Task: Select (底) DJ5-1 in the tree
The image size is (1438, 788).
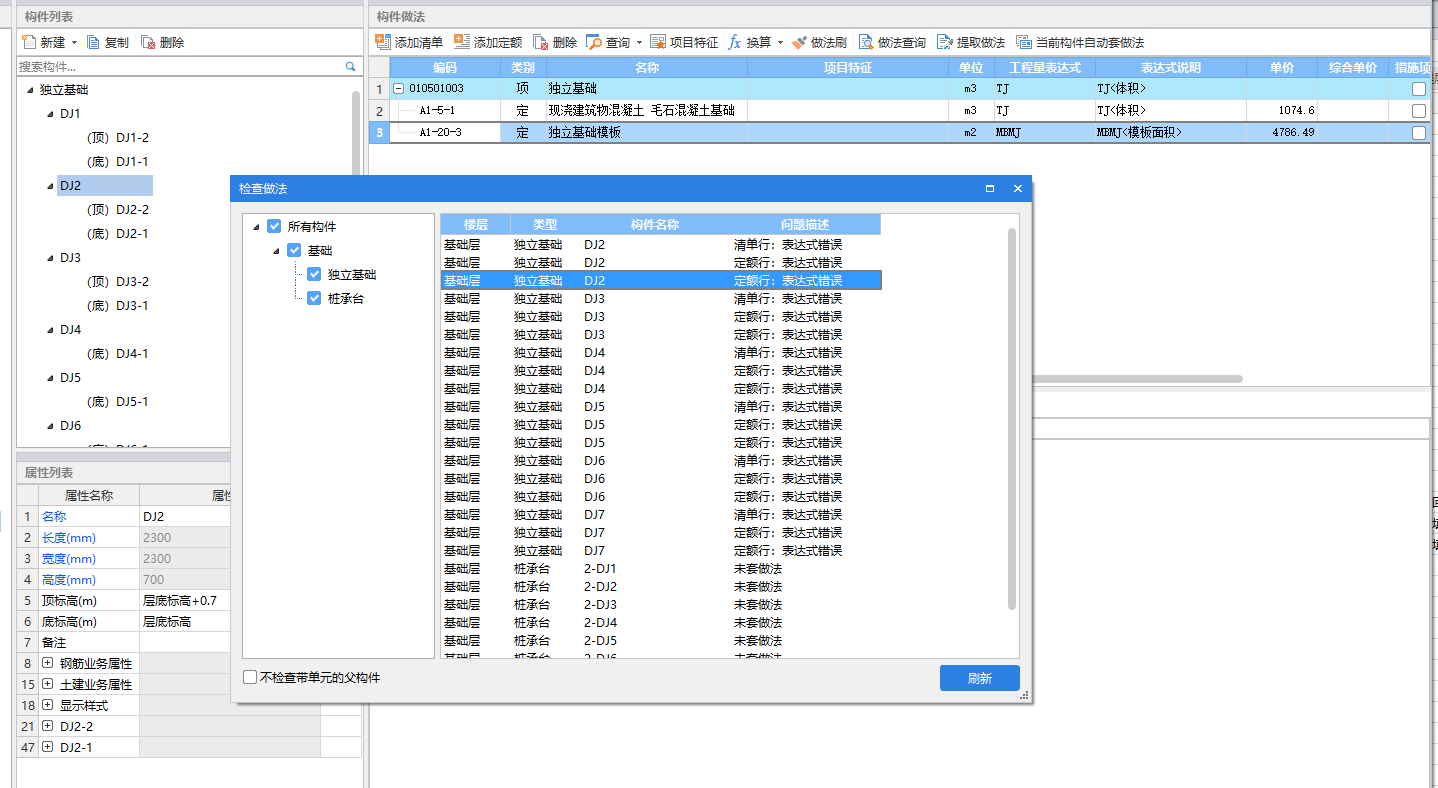Action: tap(118, 402)
